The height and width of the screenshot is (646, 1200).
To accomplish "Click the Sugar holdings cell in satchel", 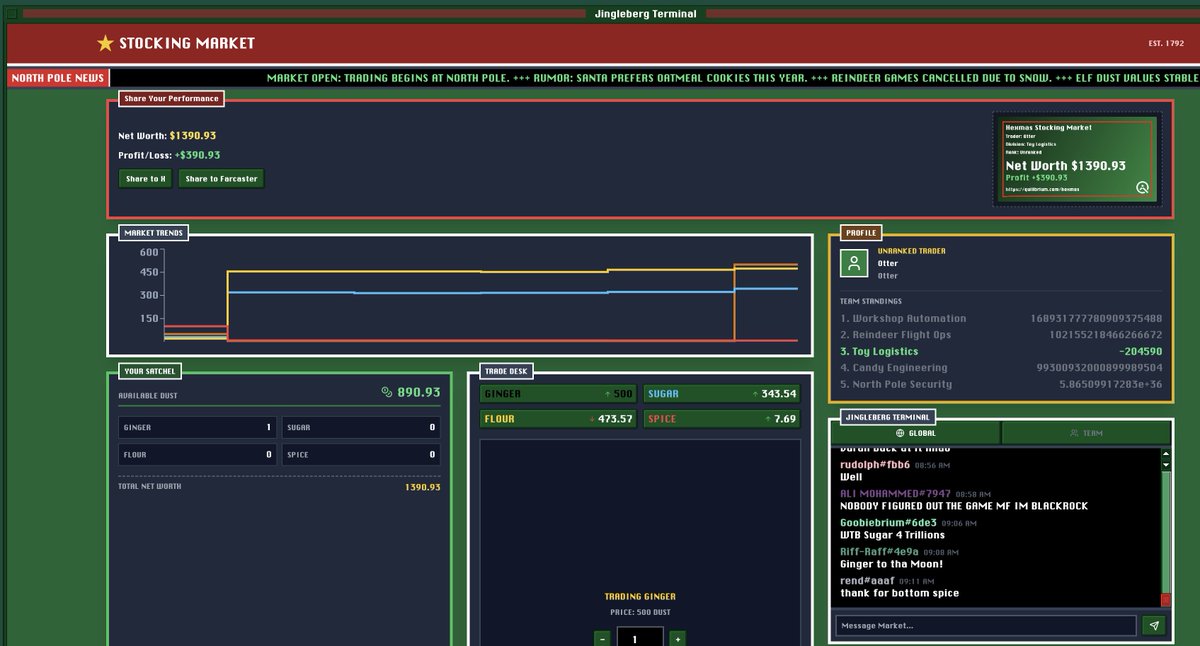I will pyautogui.click(x=361, y=427).
